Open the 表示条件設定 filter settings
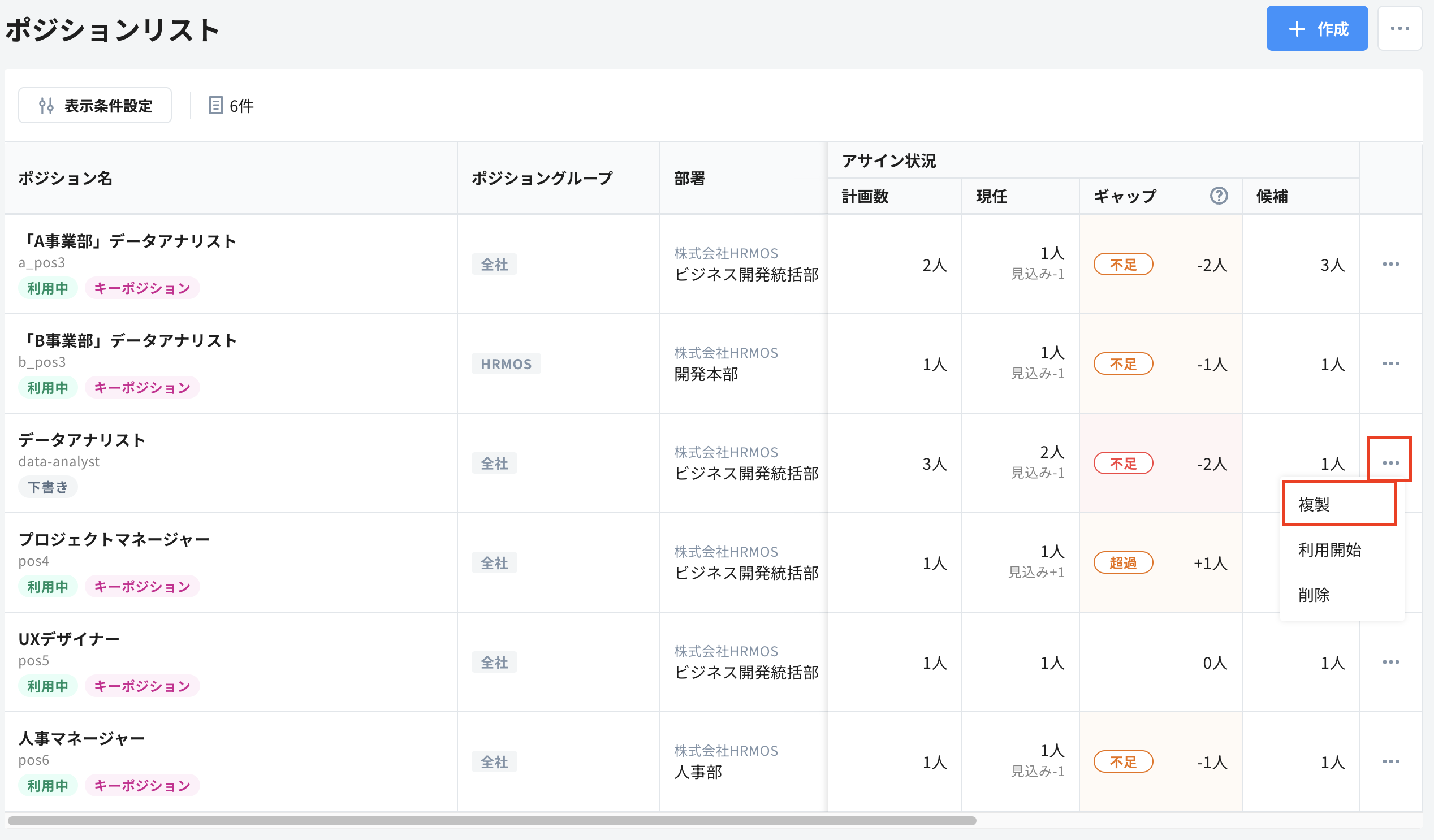This screenshot has height=840, width=1434. coord(94,105)
